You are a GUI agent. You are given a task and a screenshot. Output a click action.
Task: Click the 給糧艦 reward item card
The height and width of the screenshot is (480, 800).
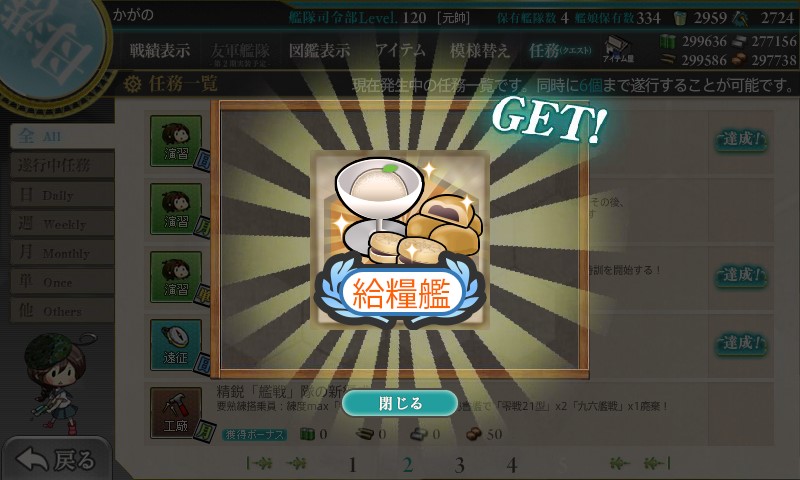(400, 240)
